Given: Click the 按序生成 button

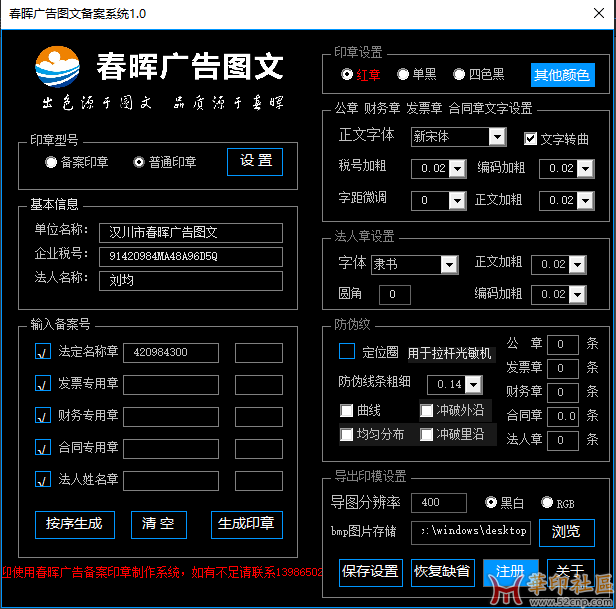Looking at the screenshot, I should pos(75,525).
